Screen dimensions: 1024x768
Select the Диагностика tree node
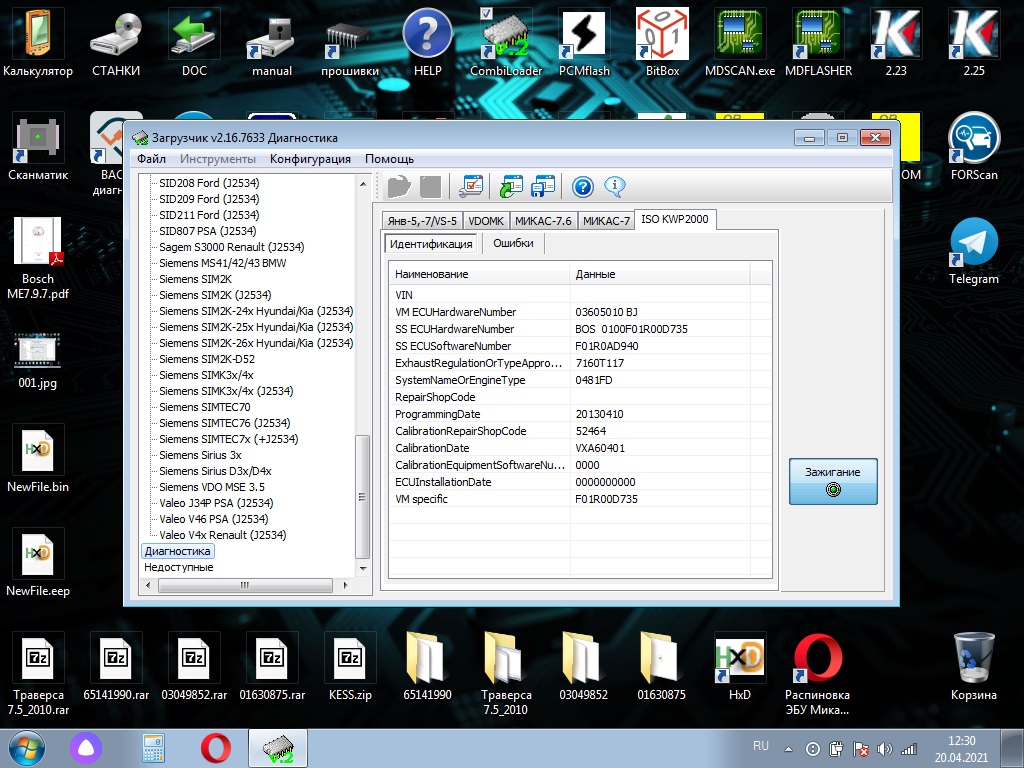point(177,551)
